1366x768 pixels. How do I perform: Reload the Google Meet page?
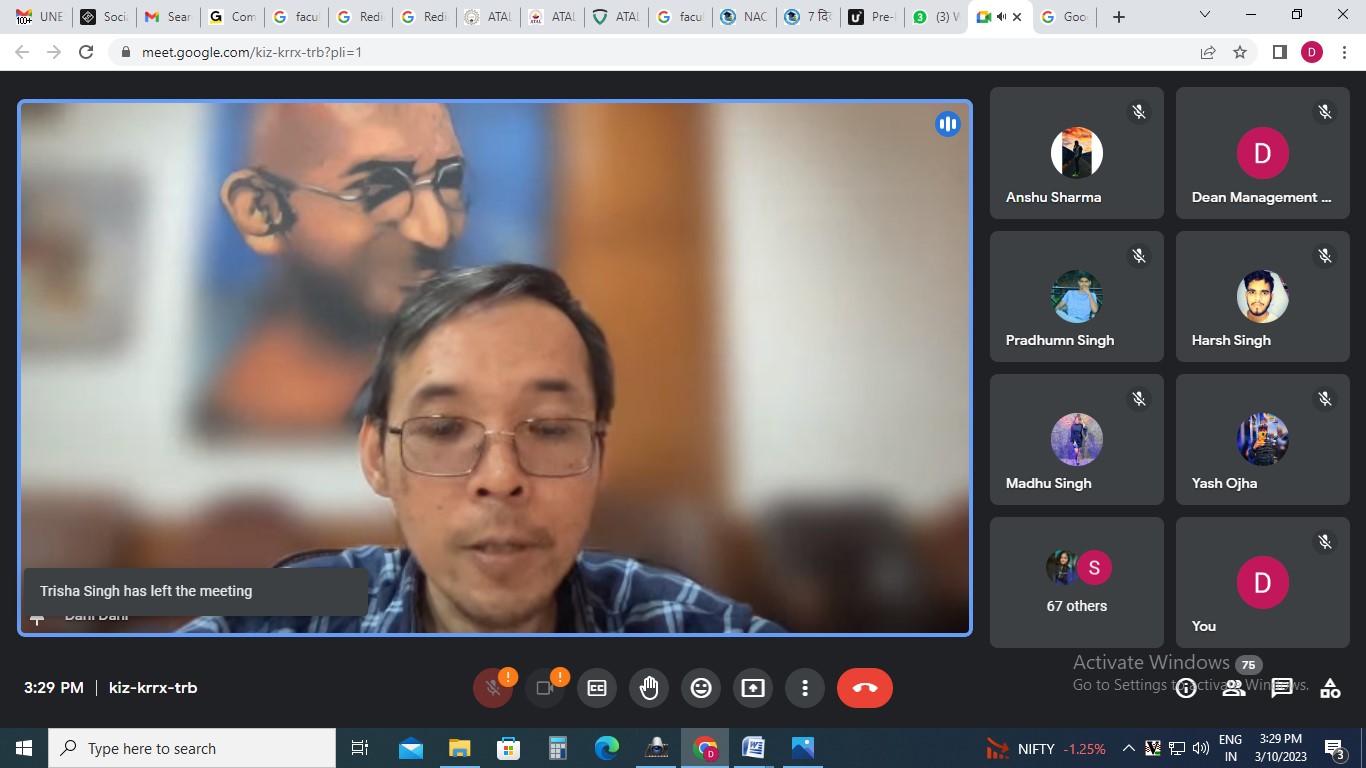click(x=86, y=52)
